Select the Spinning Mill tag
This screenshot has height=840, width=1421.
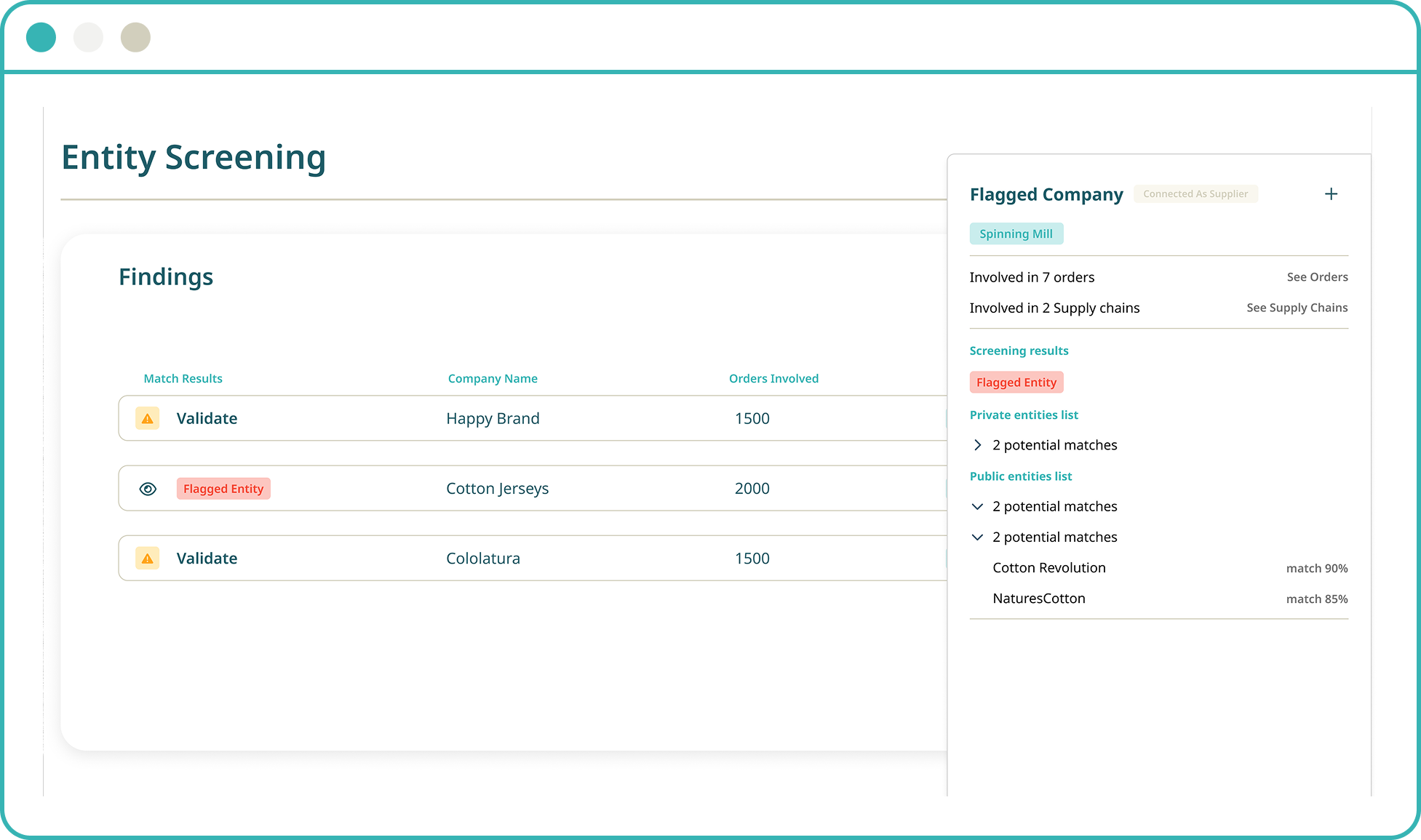pyautogui.click(x=1016, y=234)
